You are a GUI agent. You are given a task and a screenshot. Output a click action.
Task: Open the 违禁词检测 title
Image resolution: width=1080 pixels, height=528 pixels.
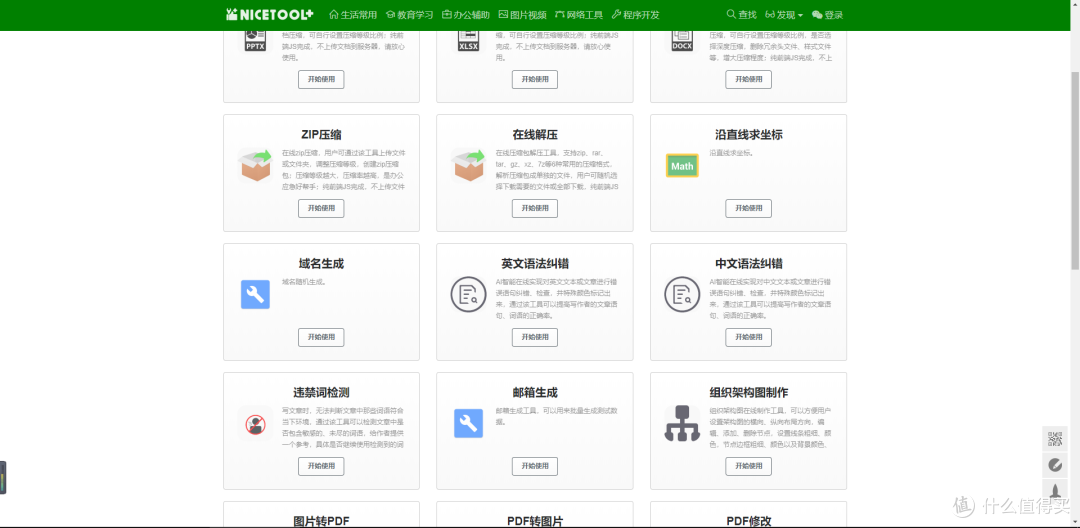pyautogui.click(x=321, y=393)
